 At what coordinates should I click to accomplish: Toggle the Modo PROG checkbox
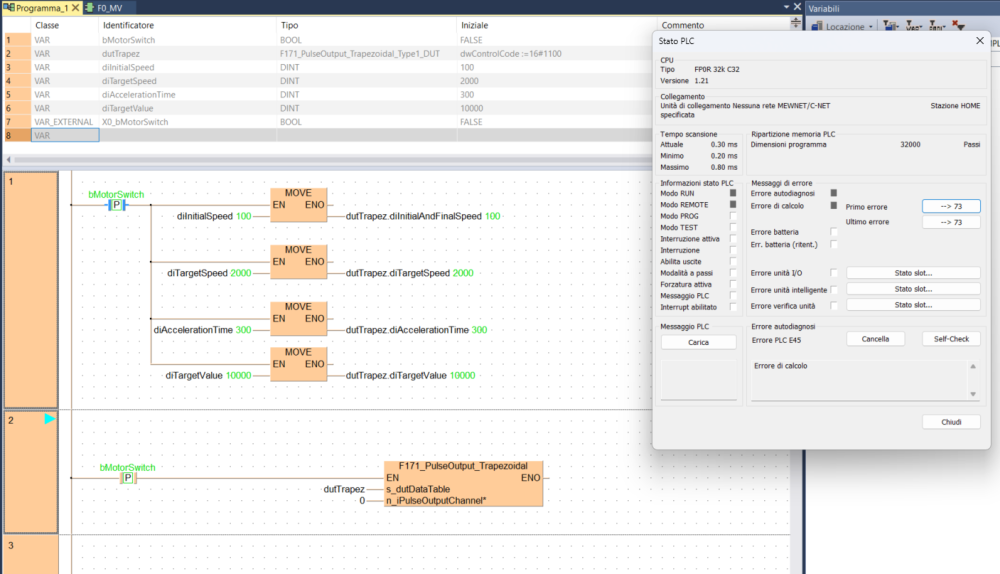coord(733,216)
